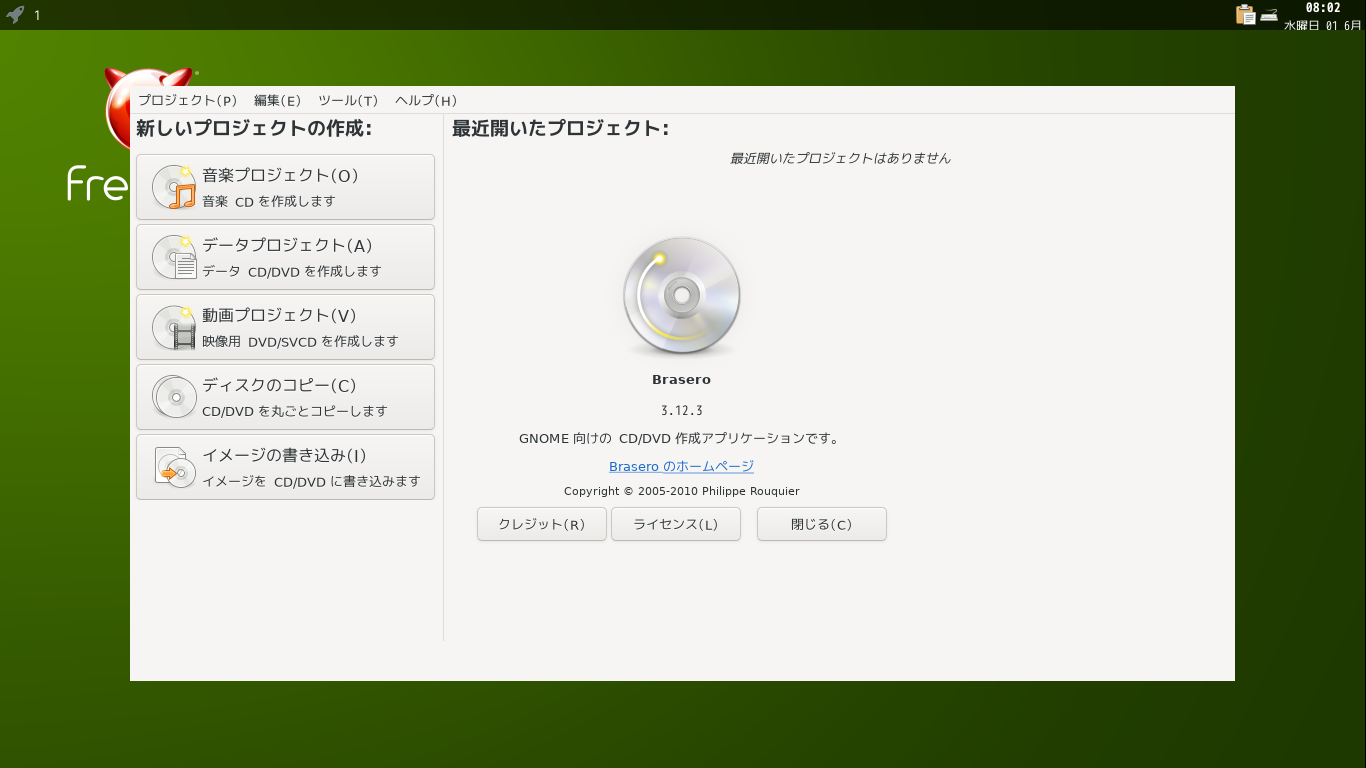The image size is (1366, 768).
Task: Click the 最近開いたプロジェクト heading
Action: [x=560, y=128]
